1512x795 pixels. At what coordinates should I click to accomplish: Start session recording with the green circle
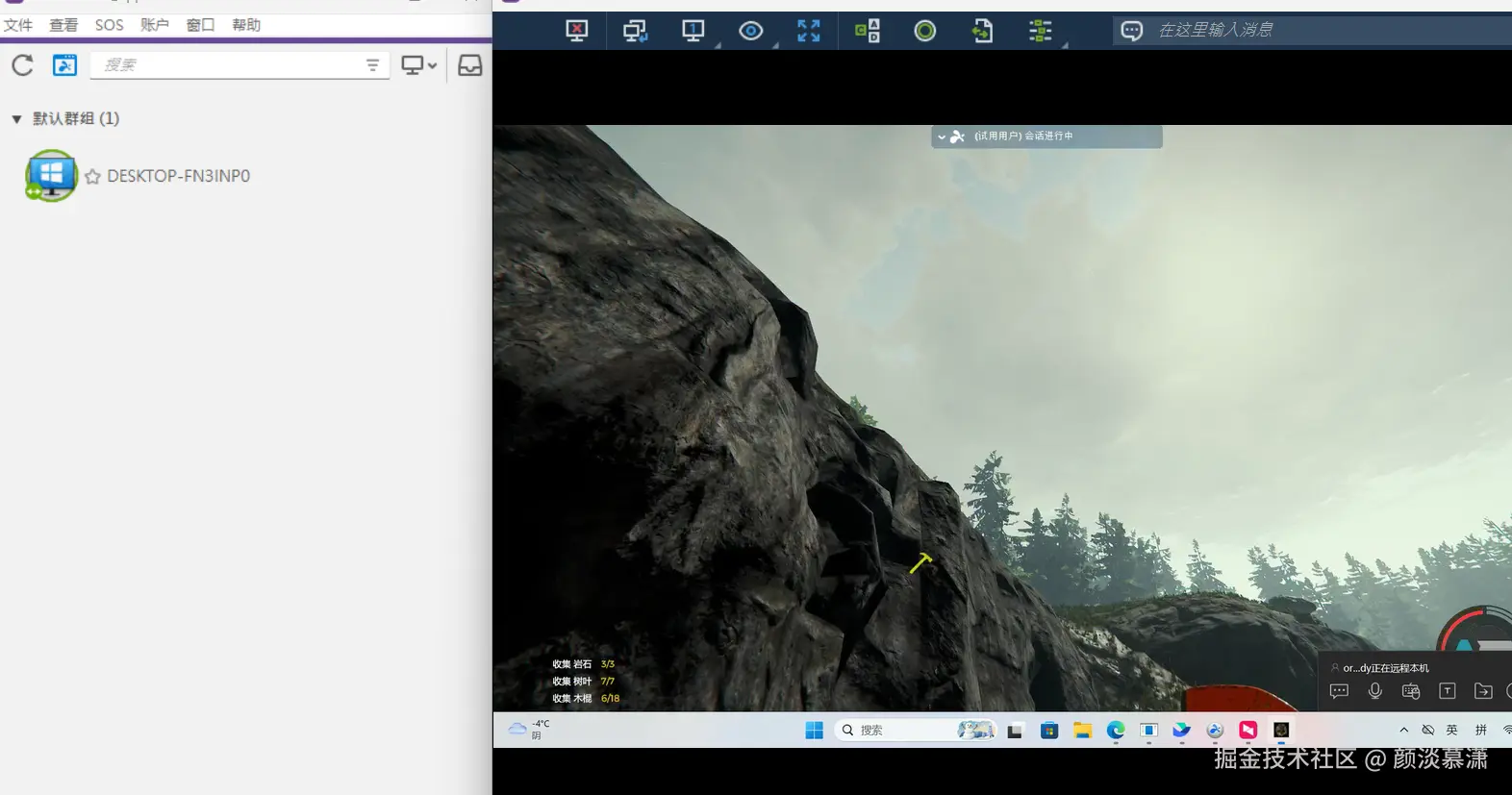click(924, 31)
